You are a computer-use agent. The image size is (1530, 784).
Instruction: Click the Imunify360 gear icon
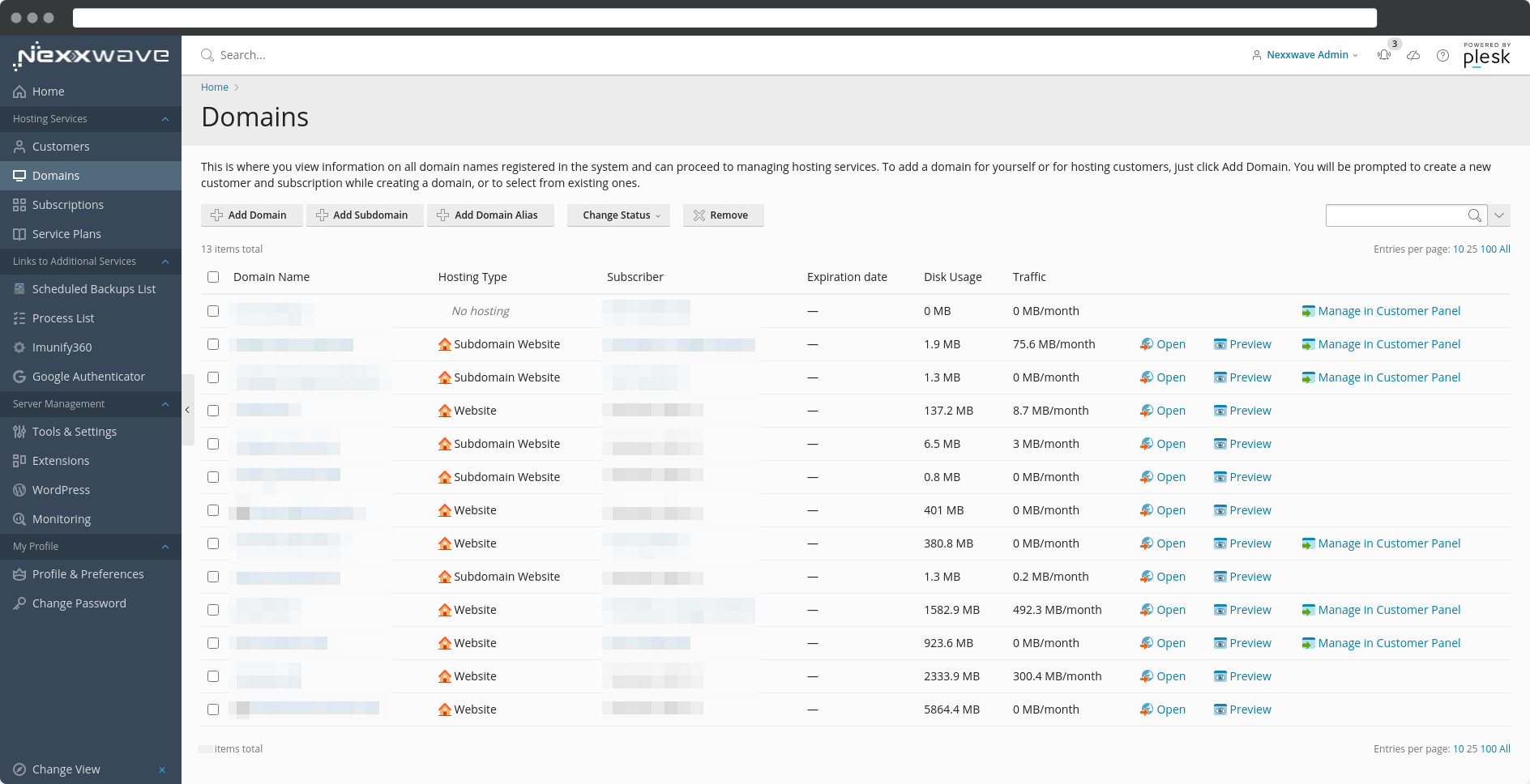coord(19,347)
